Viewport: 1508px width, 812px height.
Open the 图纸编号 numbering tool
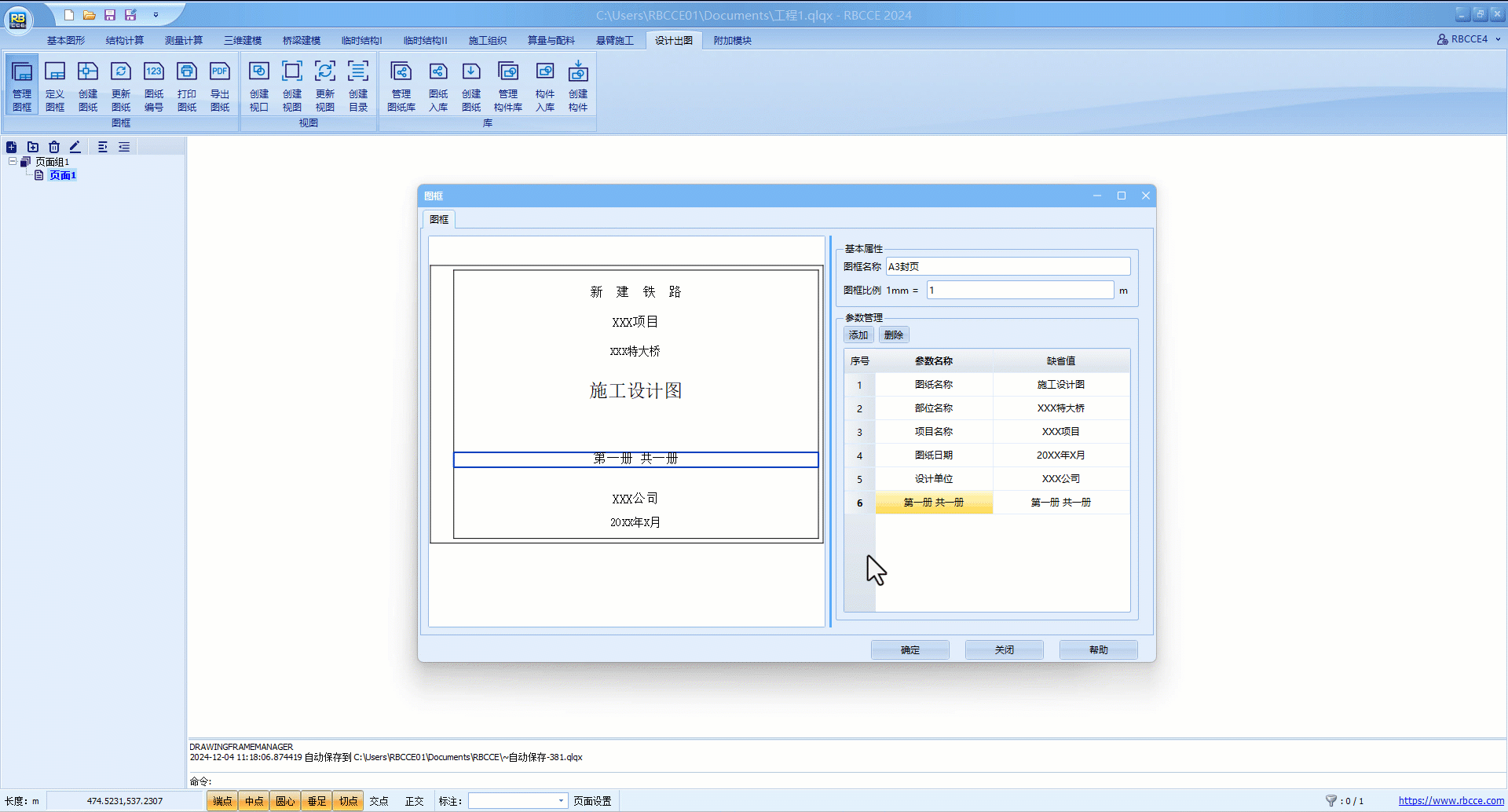click(154, 85)
